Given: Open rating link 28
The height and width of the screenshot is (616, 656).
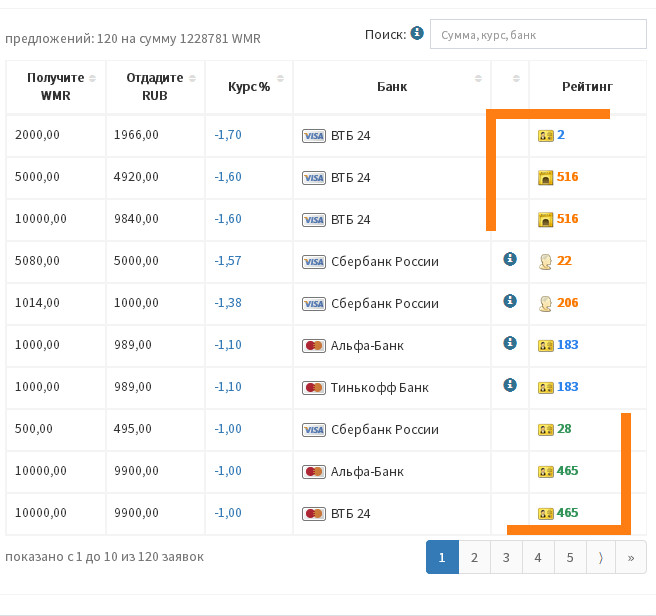Looking at the screenshot, I should pos(564,429).
